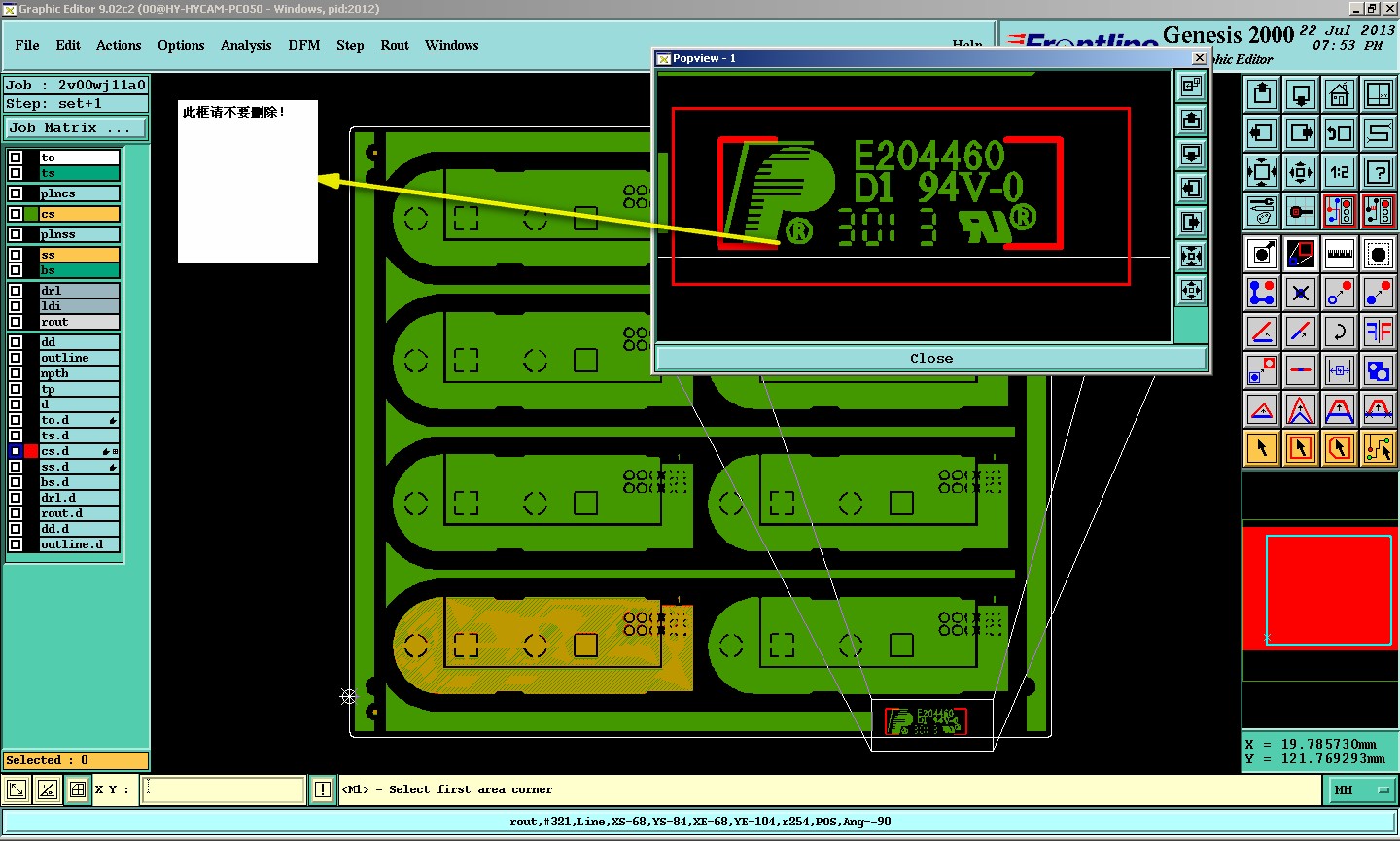This screenshot has width=1400, height=841.
Task: Pan view up with the top-left arrow icon
Action: (1262, 94)
